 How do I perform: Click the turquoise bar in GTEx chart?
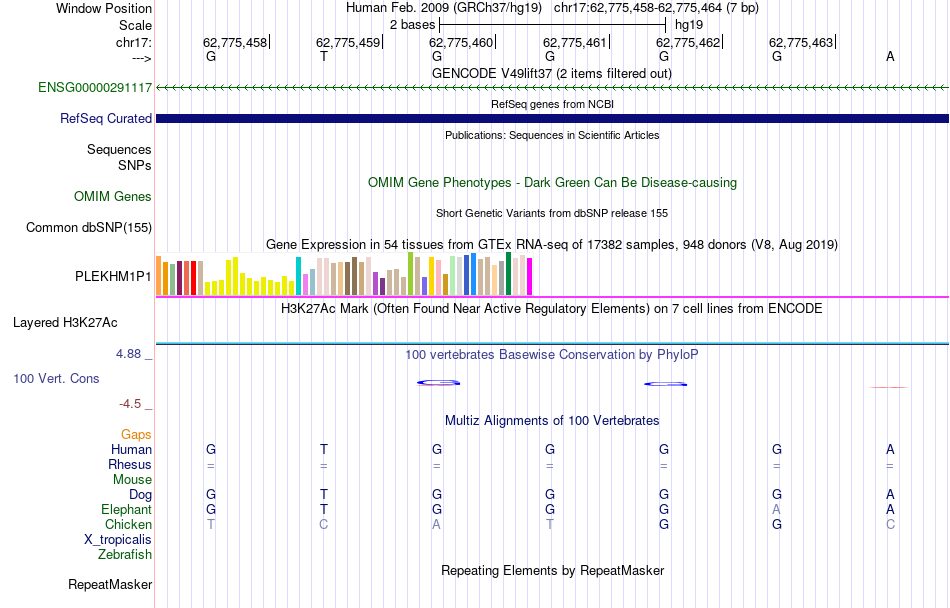click(299, 276)
